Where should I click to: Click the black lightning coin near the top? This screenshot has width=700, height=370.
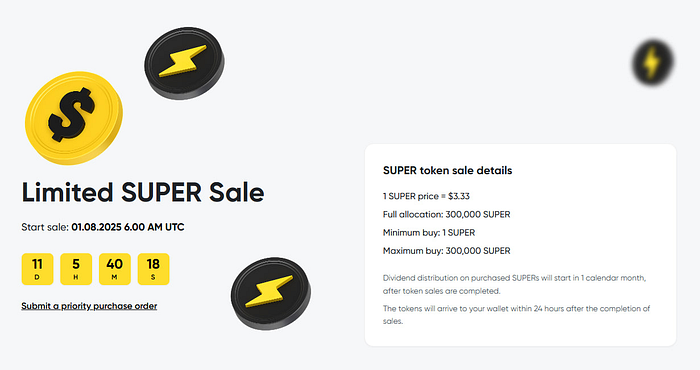[x=184, y=63]
